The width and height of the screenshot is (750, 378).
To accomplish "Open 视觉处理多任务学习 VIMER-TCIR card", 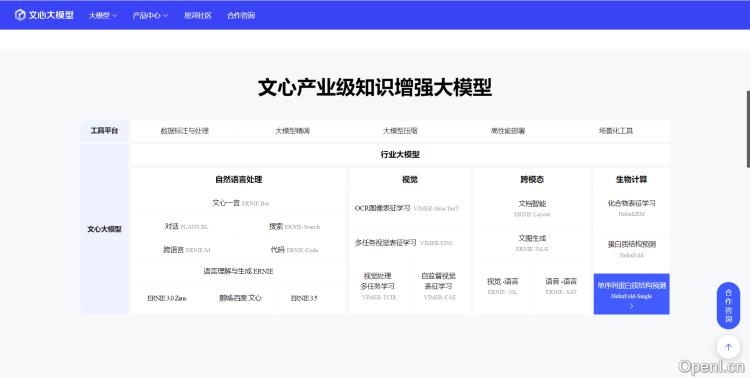I will (x=379, y=286).
